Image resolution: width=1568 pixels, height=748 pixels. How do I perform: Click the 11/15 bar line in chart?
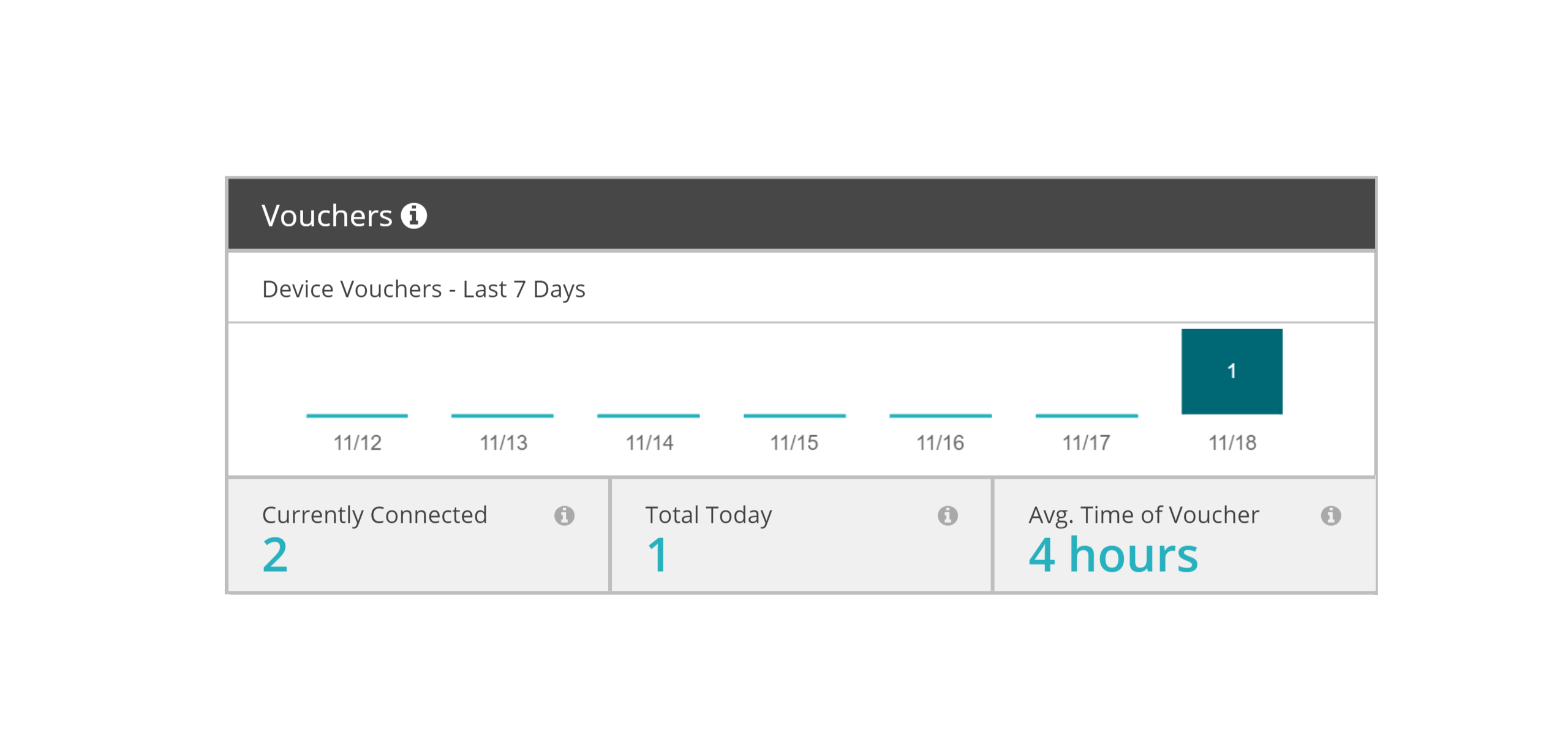pyautogui.click(x=794, y=416)
